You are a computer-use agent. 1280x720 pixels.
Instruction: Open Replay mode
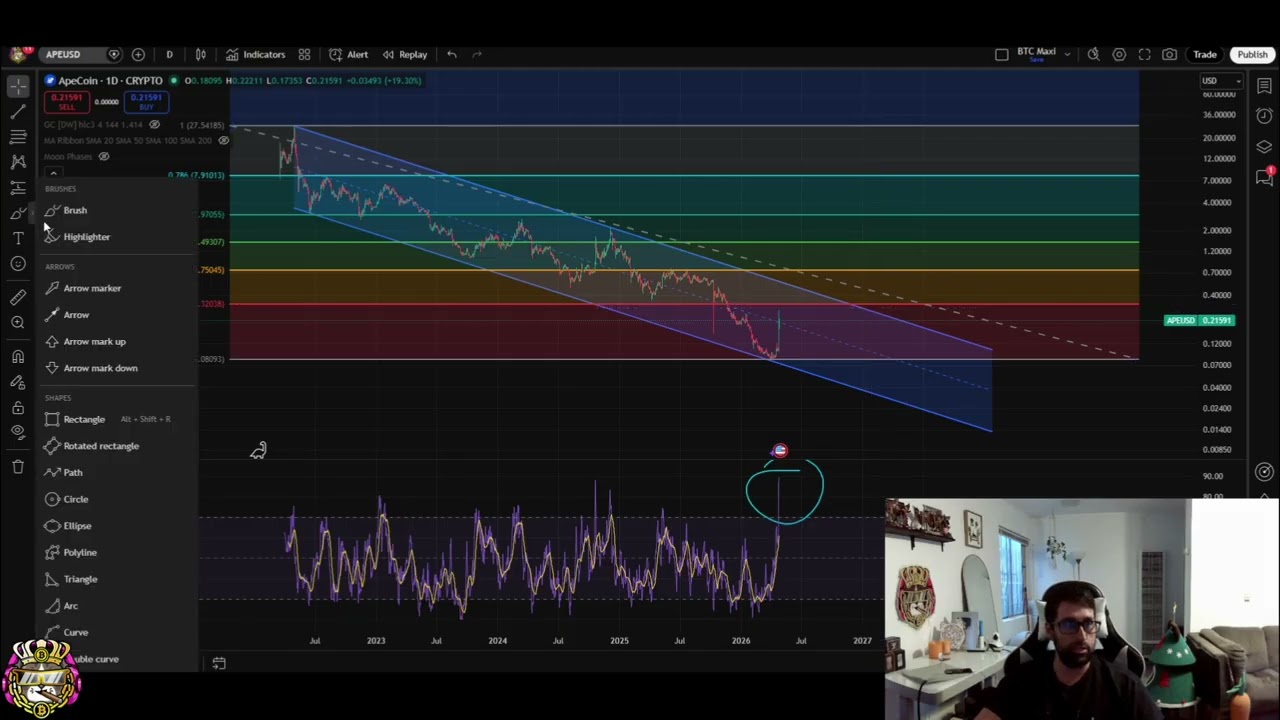point(405,54)
